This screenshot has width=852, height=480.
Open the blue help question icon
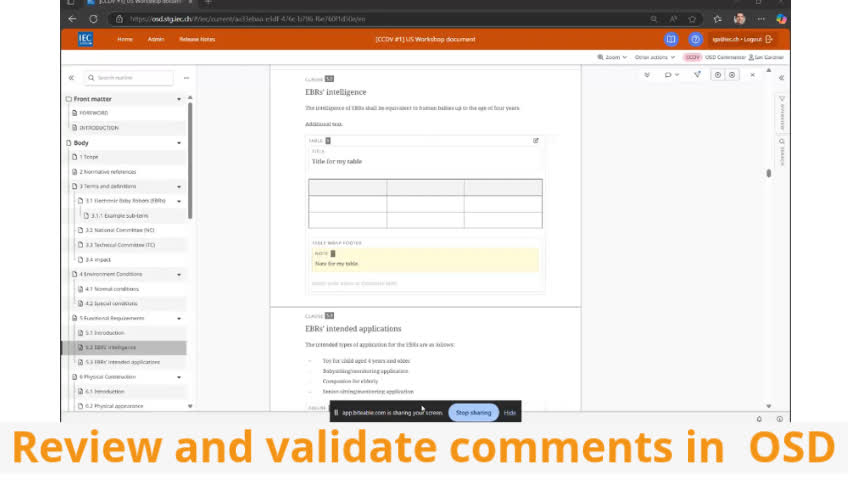[695, 39]
